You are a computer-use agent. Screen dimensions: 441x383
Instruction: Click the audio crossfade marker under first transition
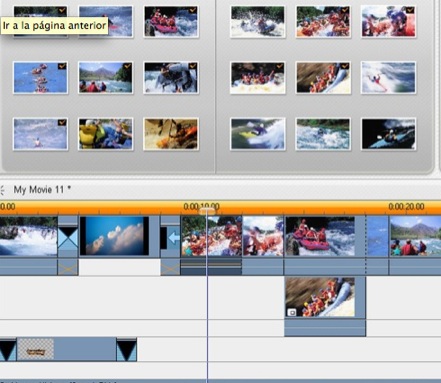point(68,268)
